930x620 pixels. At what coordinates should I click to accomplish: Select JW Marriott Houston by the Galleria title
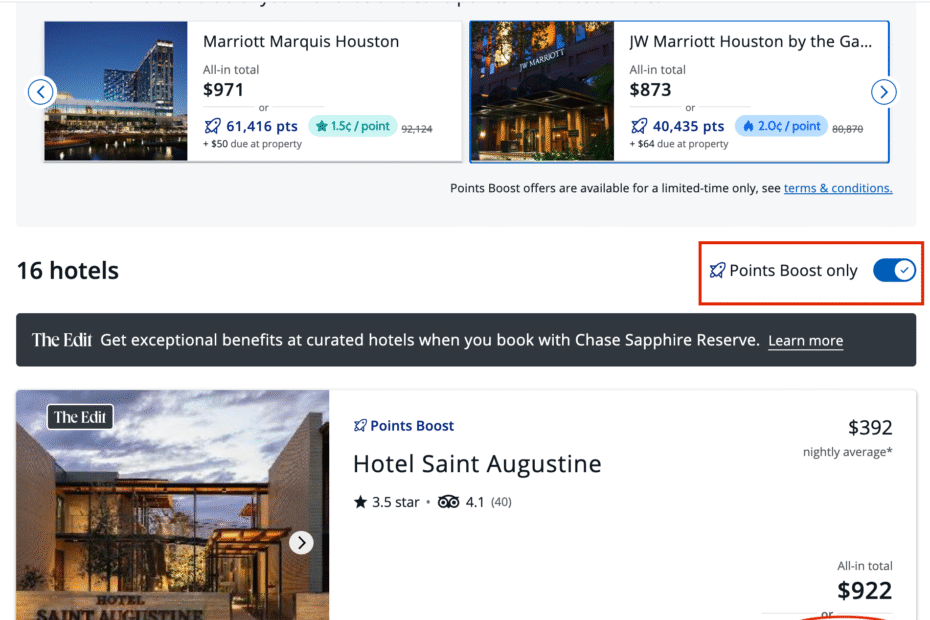[750, 42]
